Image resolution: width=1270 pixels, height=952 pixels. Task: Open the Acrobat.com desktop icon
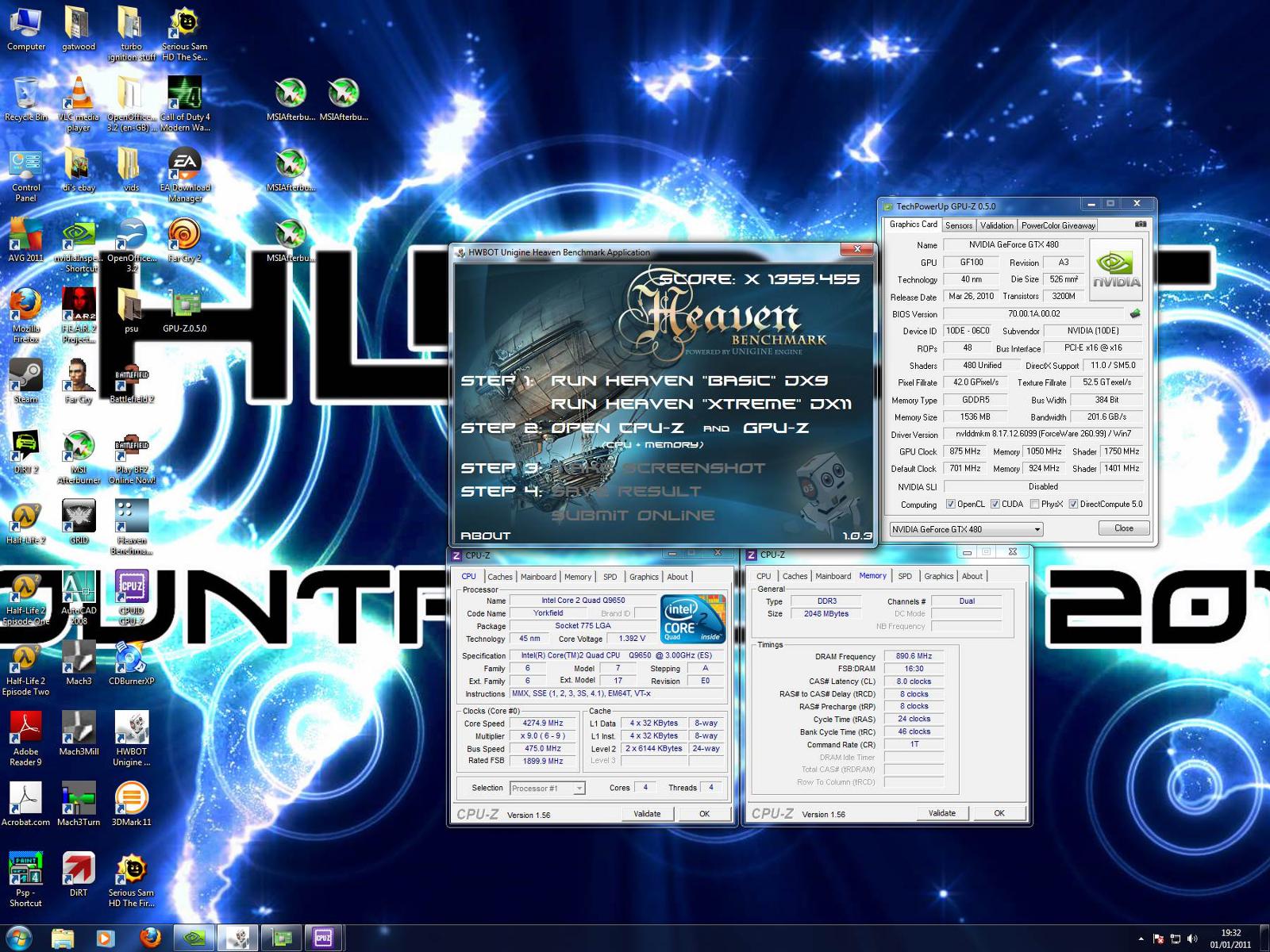tap(25, 804)
